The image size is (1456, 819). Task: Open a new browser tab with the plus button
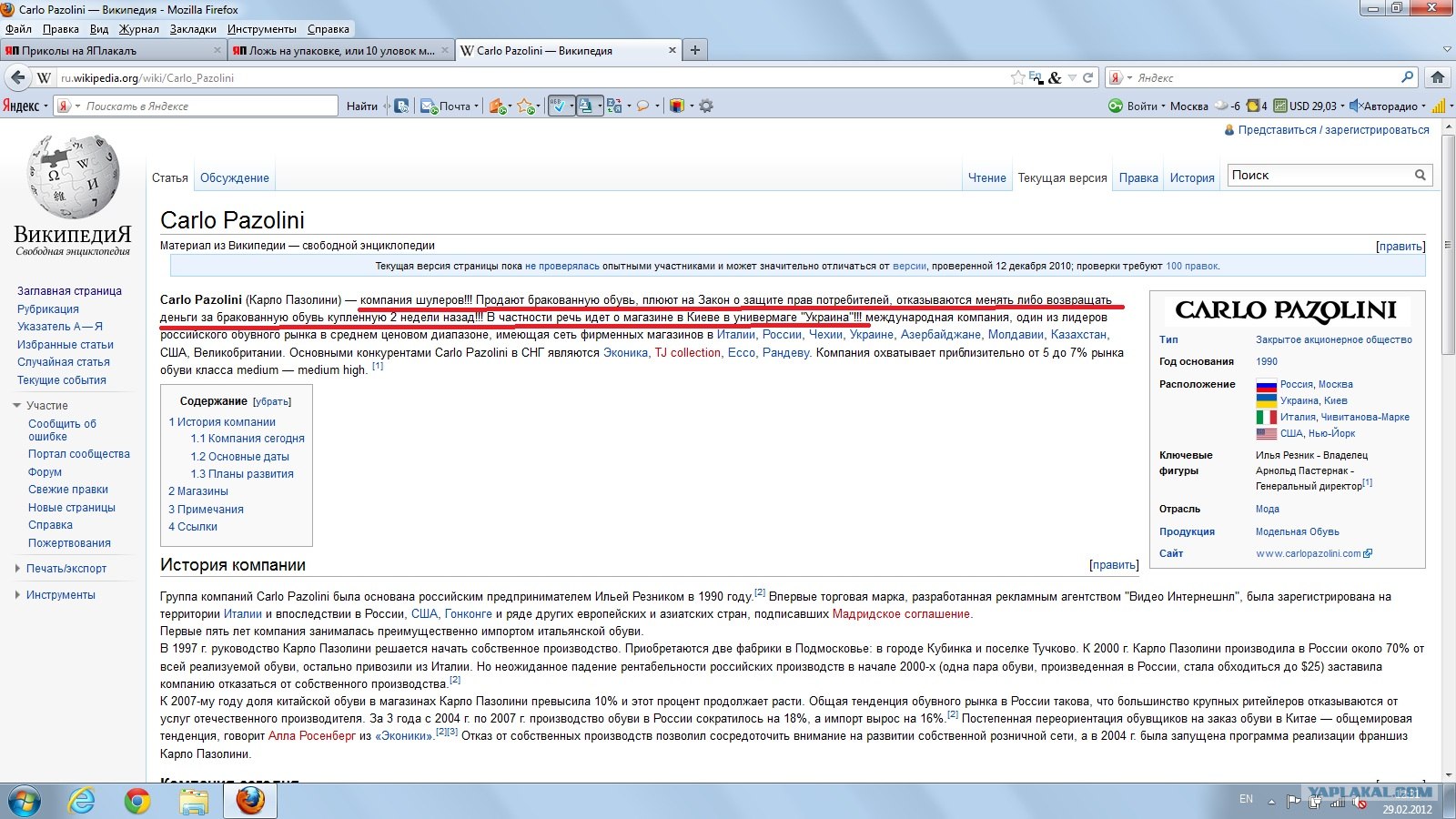[x=695, y=50]
